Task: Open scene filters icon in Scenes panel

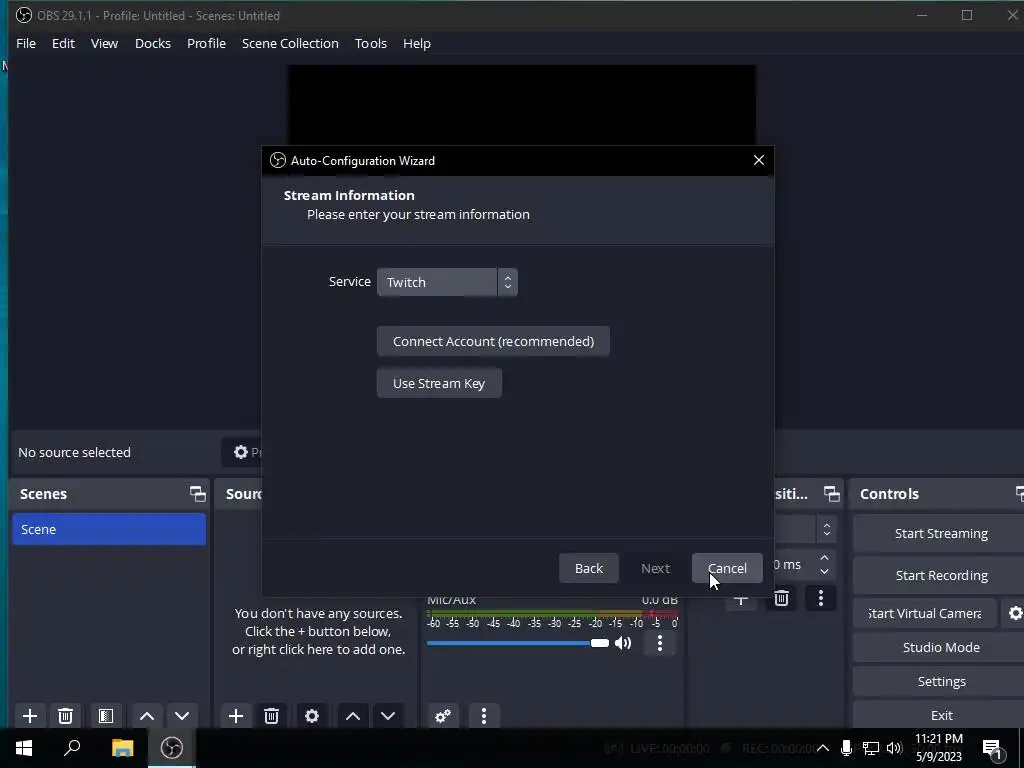Action: [106, 716]
